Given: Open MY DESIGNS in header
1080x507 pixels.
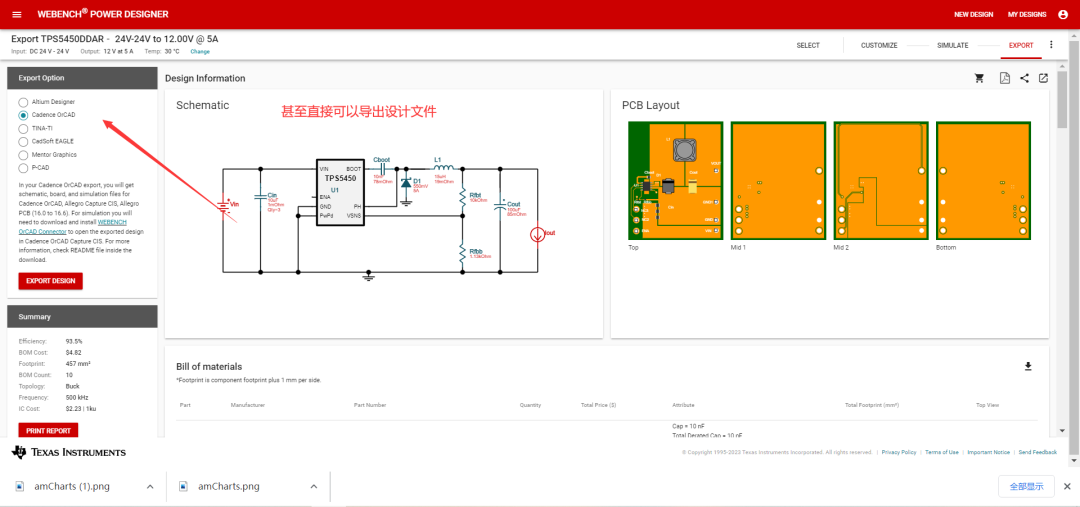Looking at the screenshot, I should point(1027,14).
